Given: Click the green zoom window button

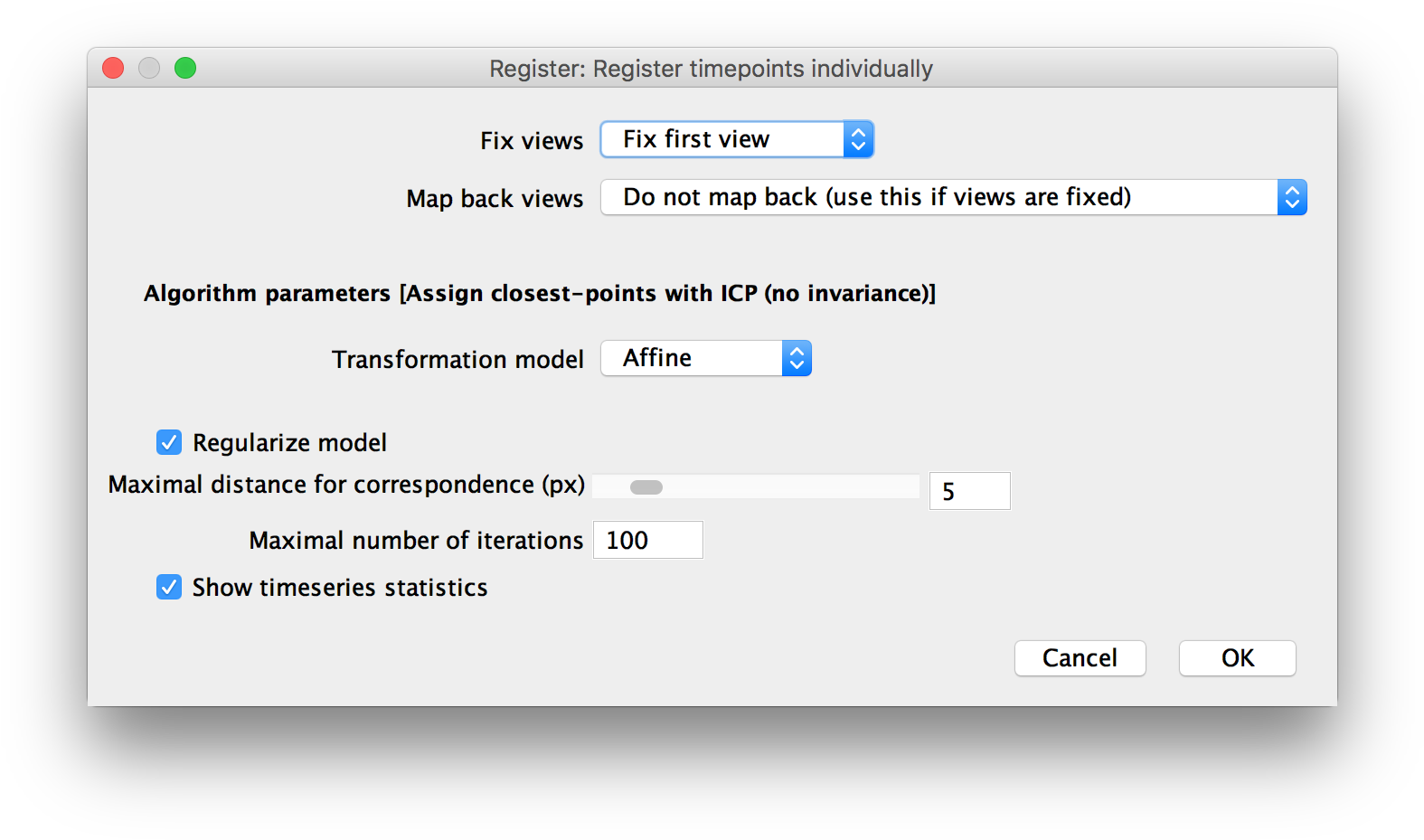Looking at the screenshot, I should [185, 68].
